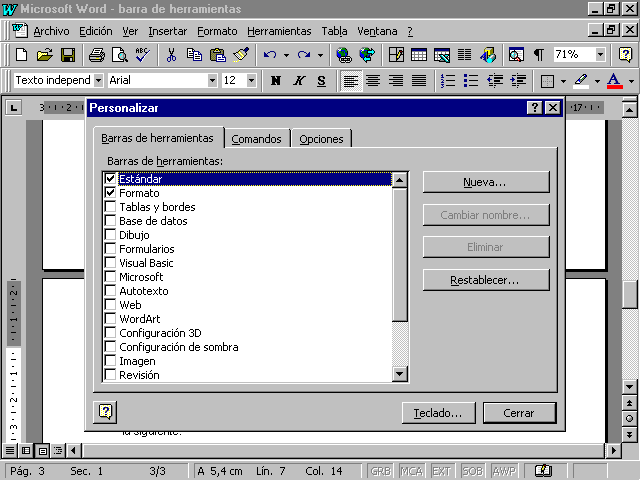Close the dialog with Cerrar

point(519,413)
